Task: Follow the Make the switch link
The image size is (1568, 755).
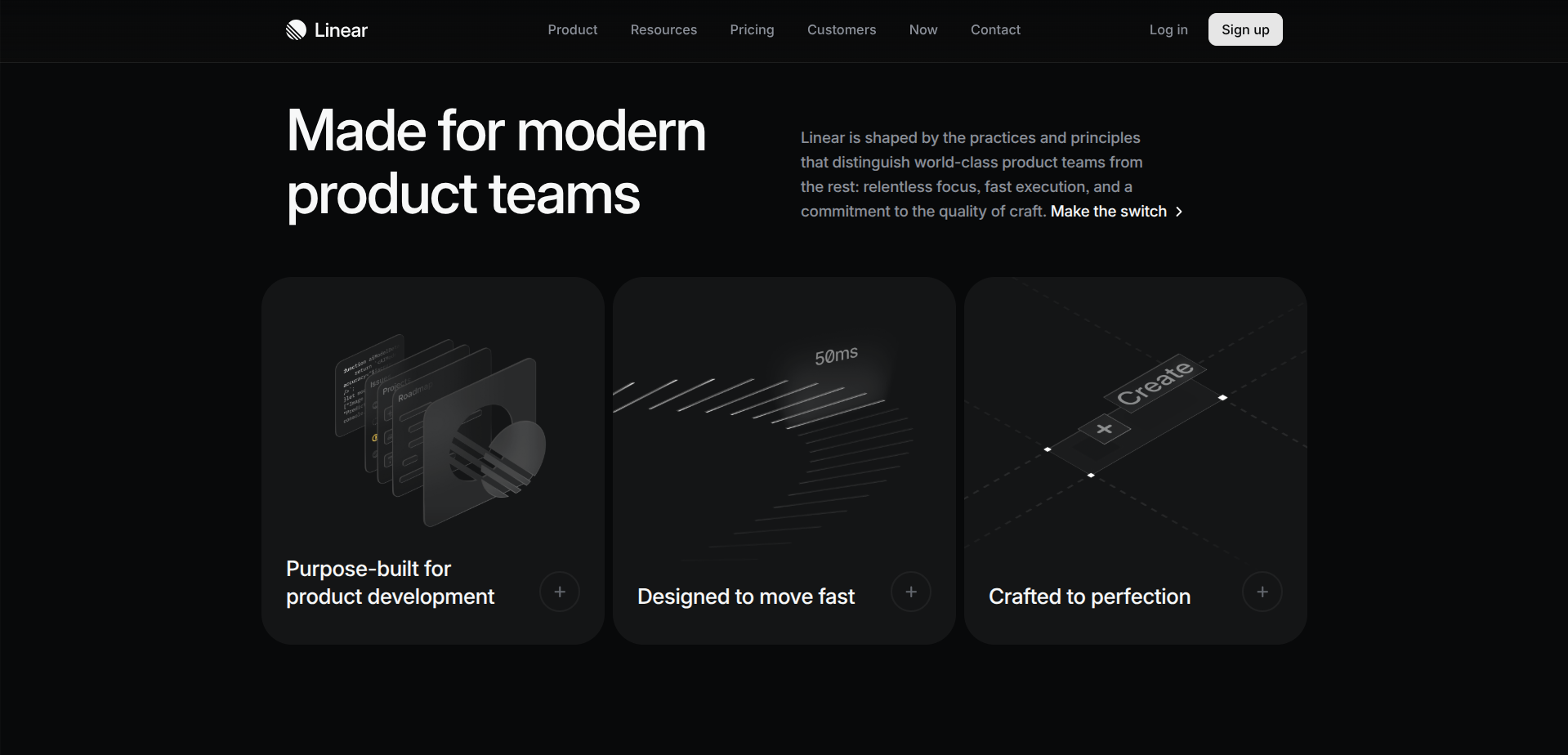Action: click(1108, 212)
